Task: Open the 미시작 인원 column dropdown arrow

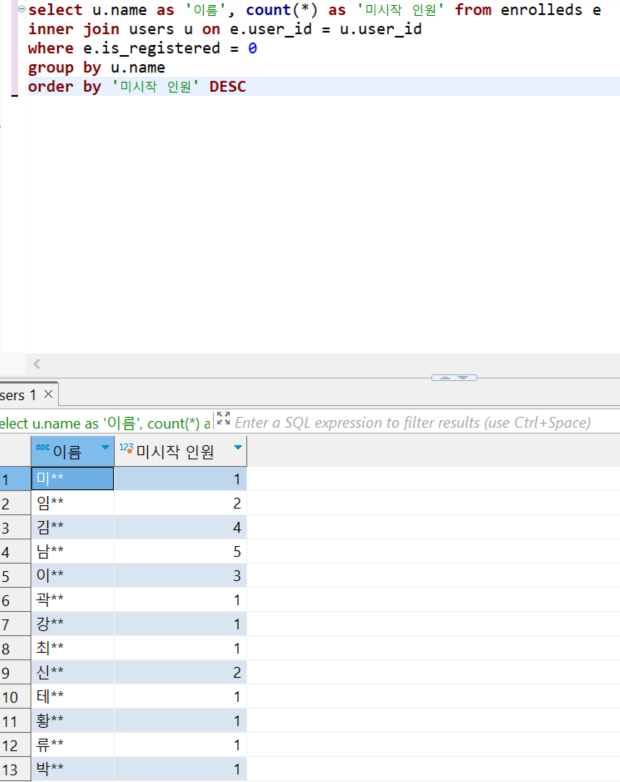Action: click(238, 447)
